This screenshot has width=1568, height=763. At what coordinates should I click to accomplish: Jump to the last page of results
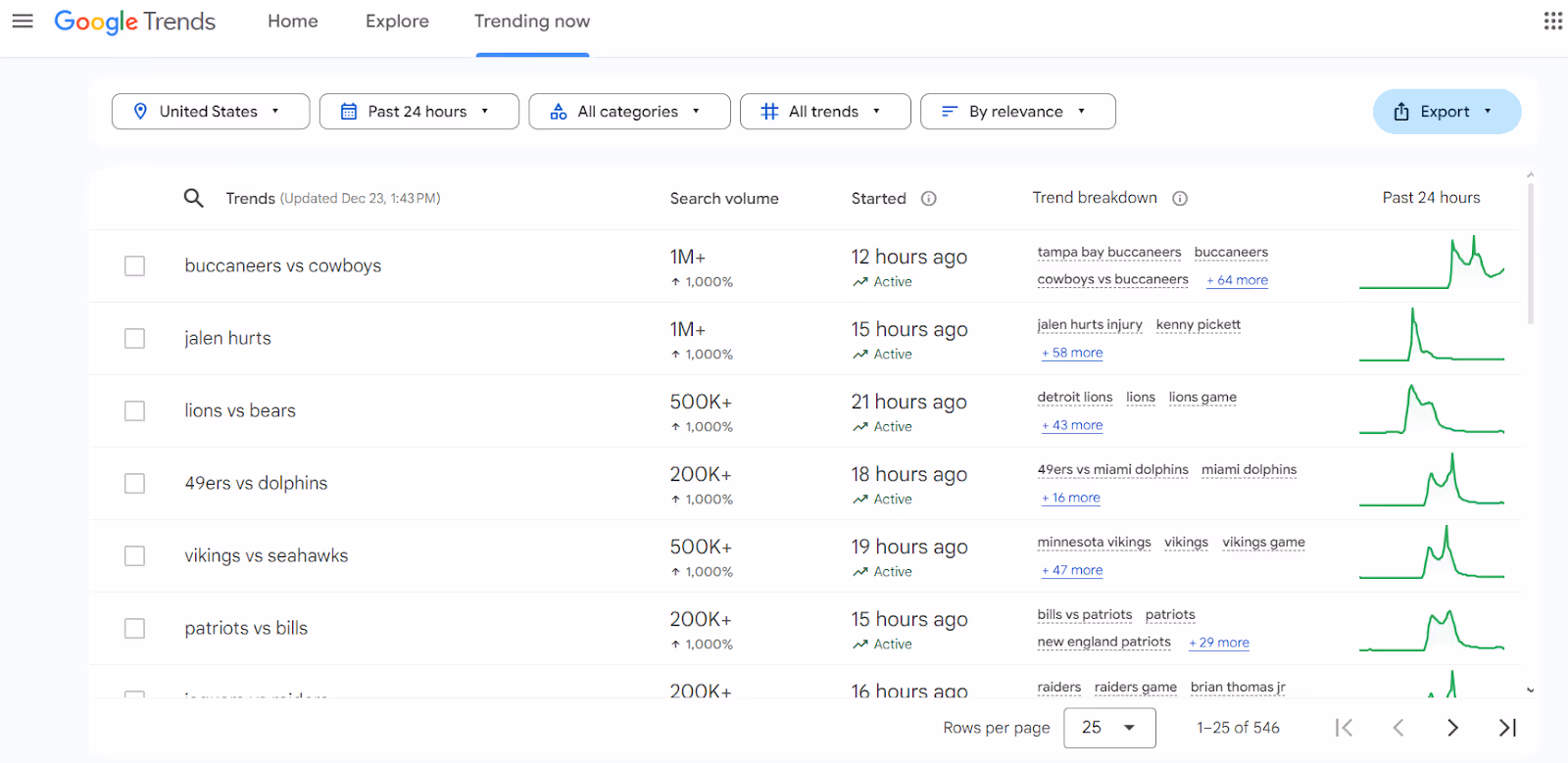tap(1508, 728)
